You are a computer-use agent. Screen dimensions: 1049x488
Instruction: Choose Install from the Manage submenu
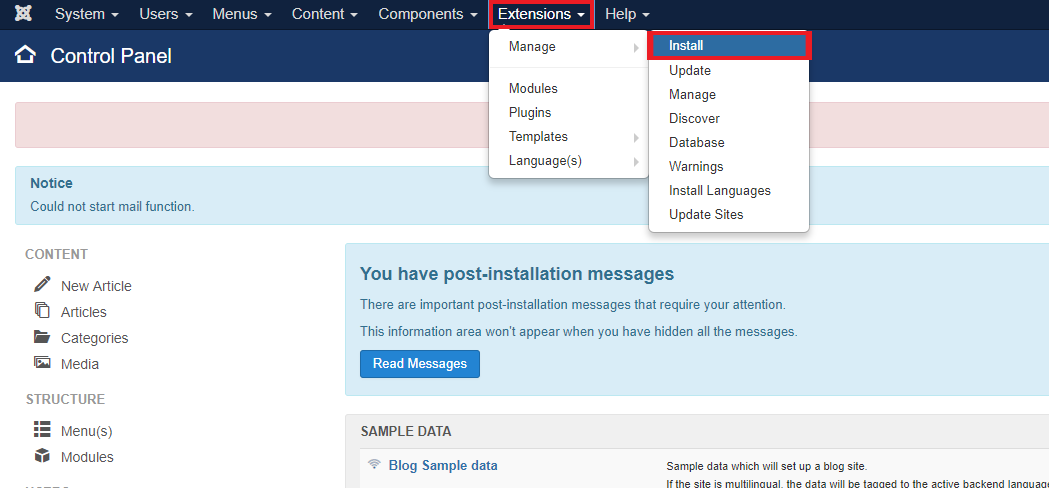tap(729, 46)
